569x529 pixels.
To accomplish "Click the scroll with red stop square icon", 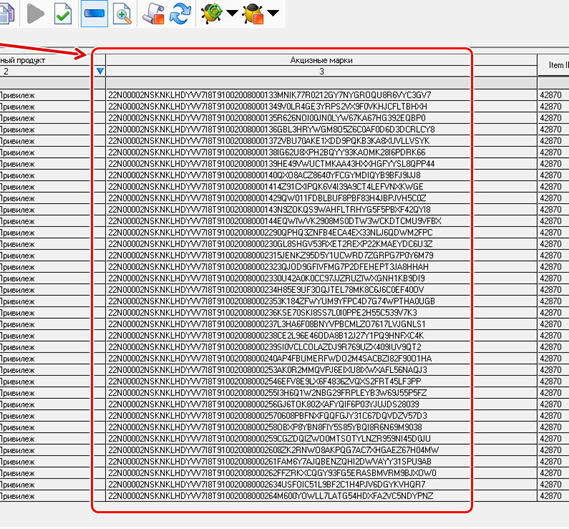I will pyautogui.click(x=153, y=14).
